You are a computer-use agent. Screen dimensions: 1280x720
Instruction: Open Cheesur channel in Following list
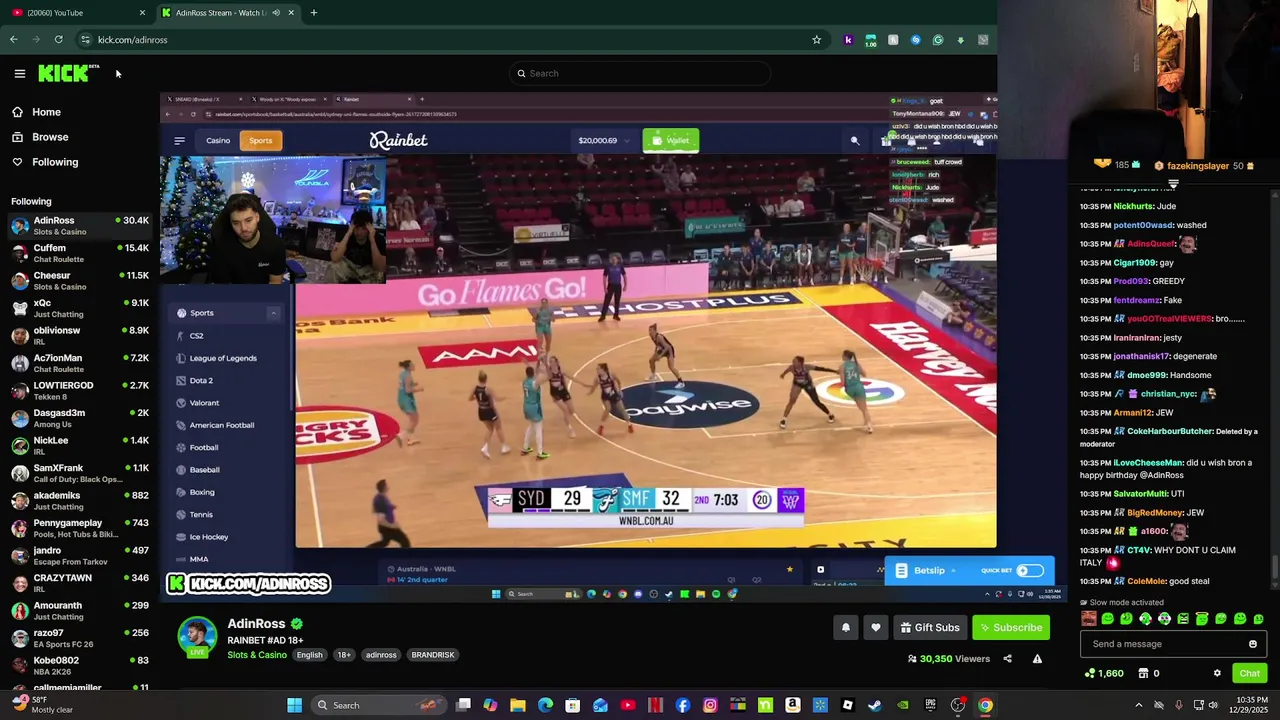click(x=80, y=281)
